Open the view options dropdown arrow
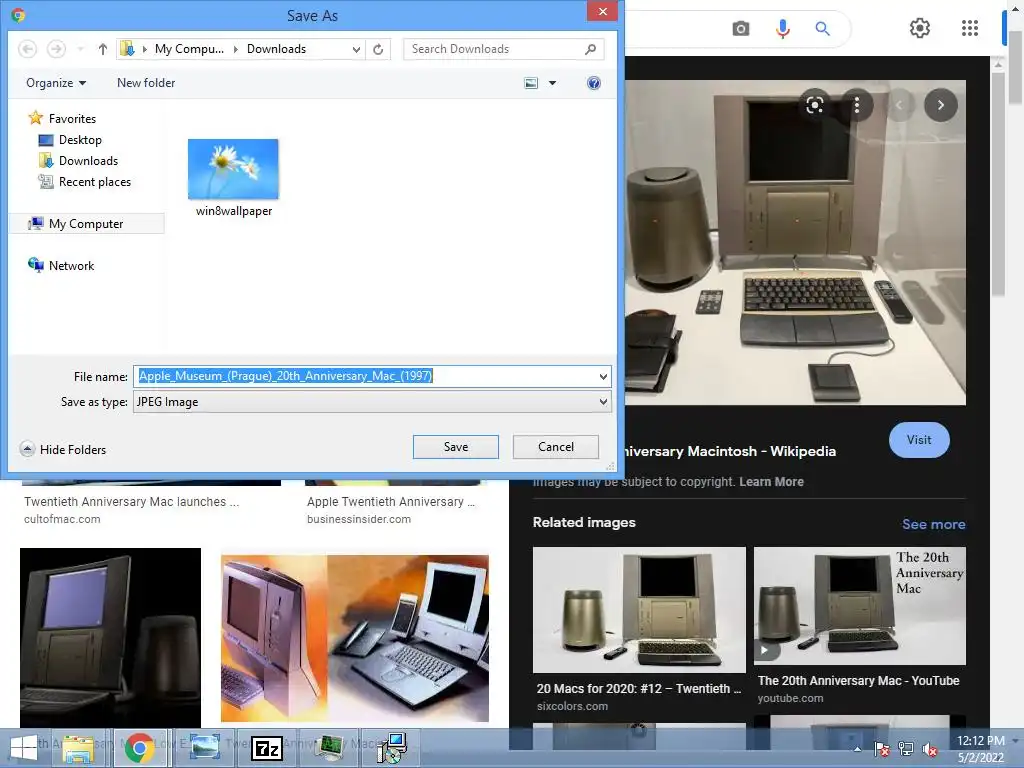 [552, 83]
